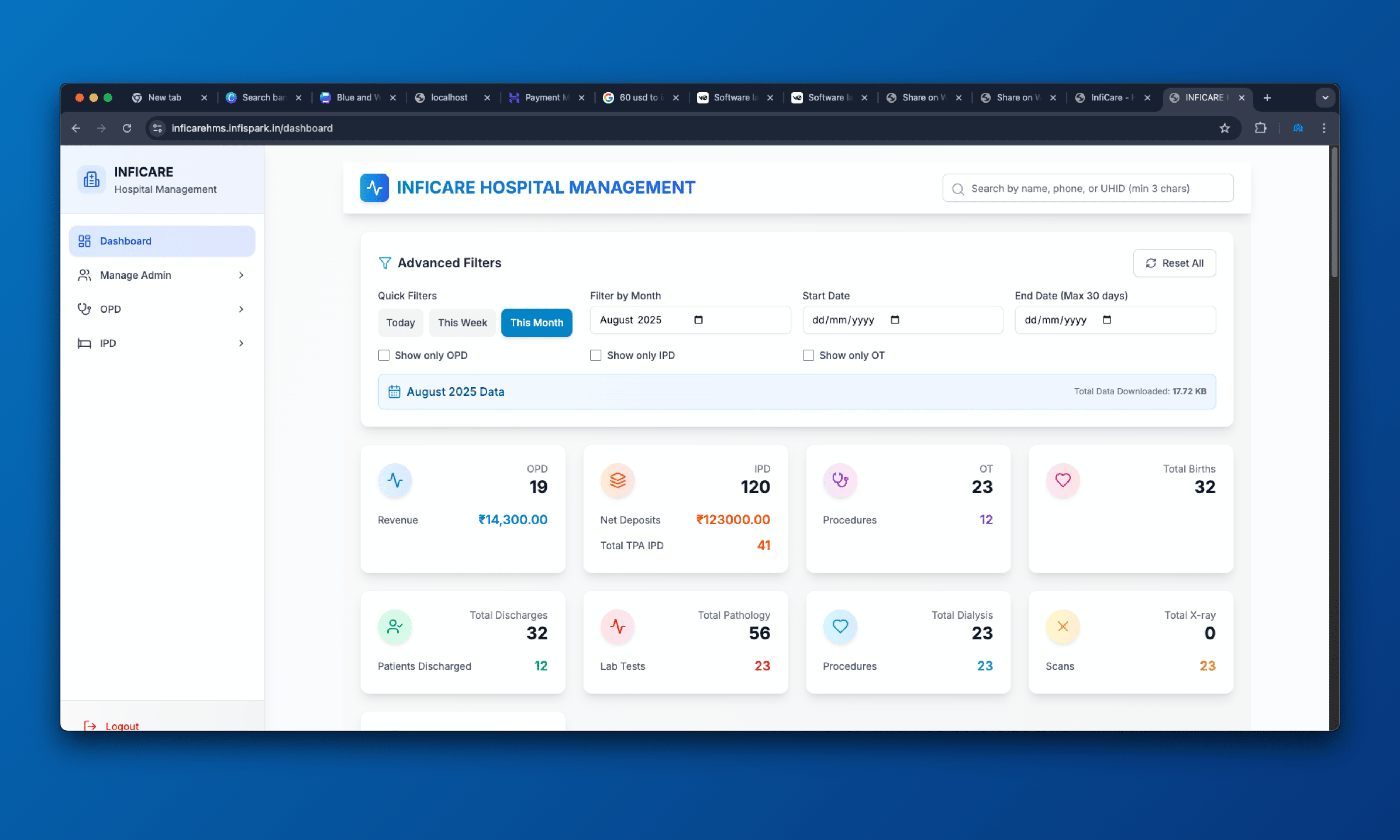Click the Total Dialysis heart icon

840,626
